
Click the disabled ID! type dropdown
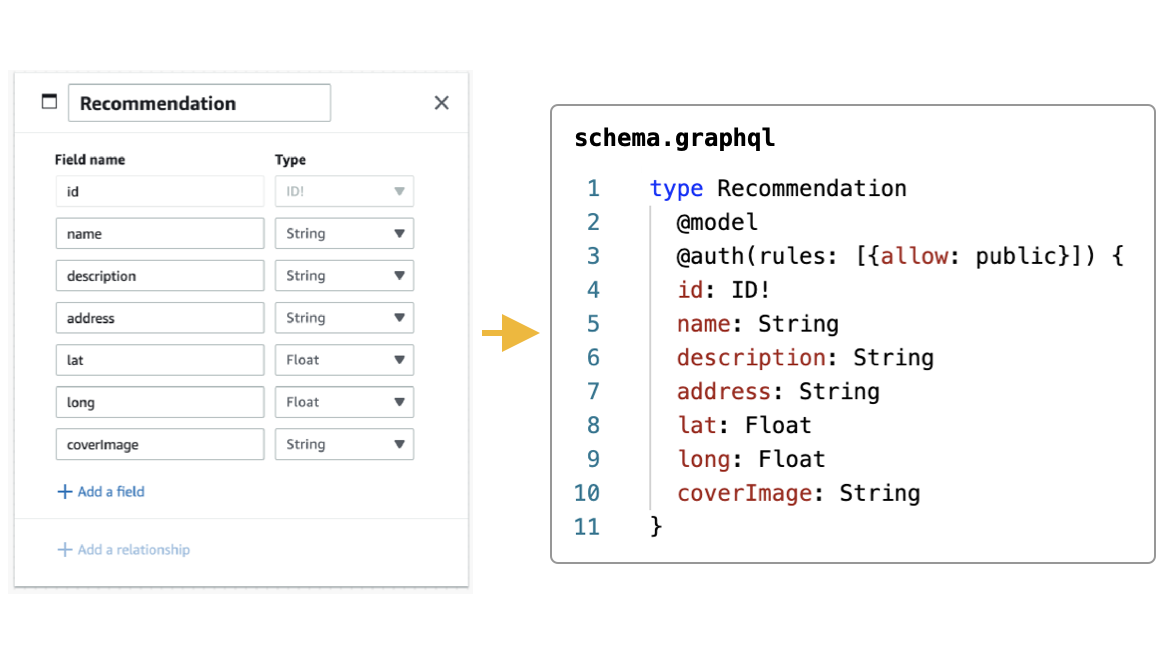(x=344, y=191)
